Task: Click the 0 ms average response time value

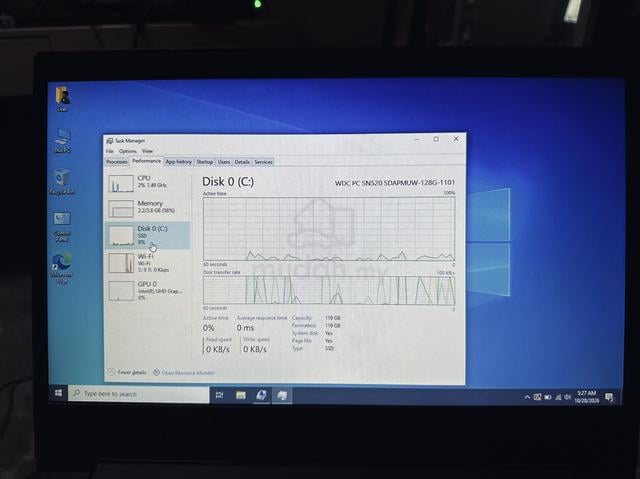Action: point(245,328)
